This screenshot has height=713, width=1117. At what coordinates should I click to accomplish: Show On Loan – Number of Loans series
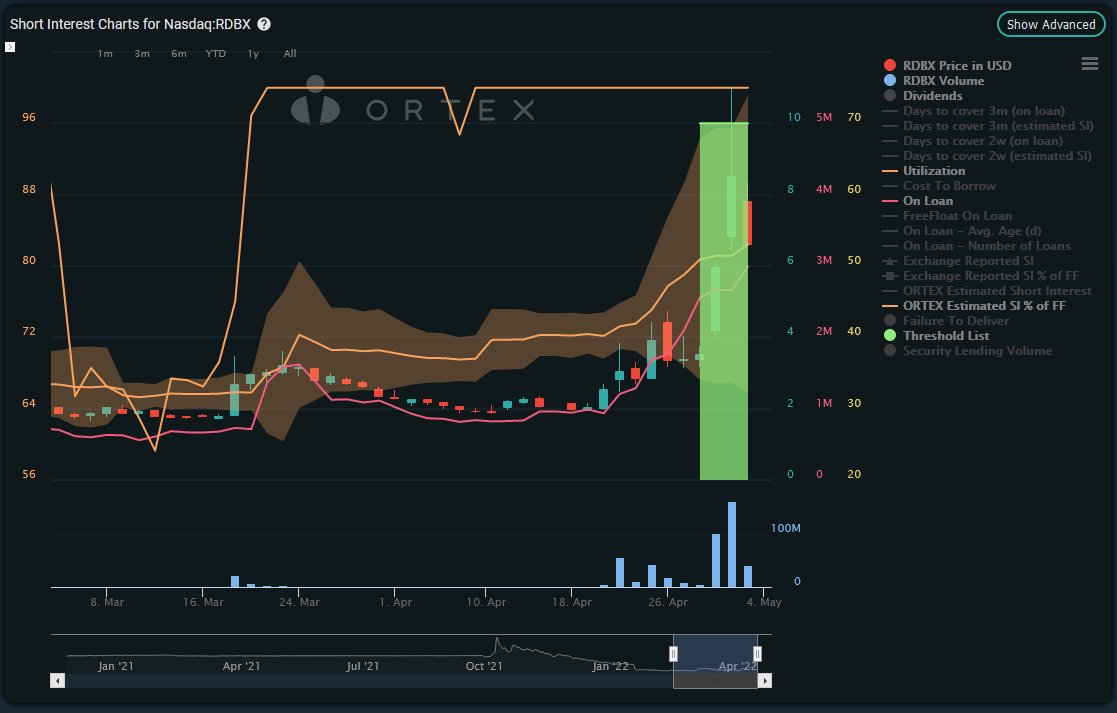point(977,246)
